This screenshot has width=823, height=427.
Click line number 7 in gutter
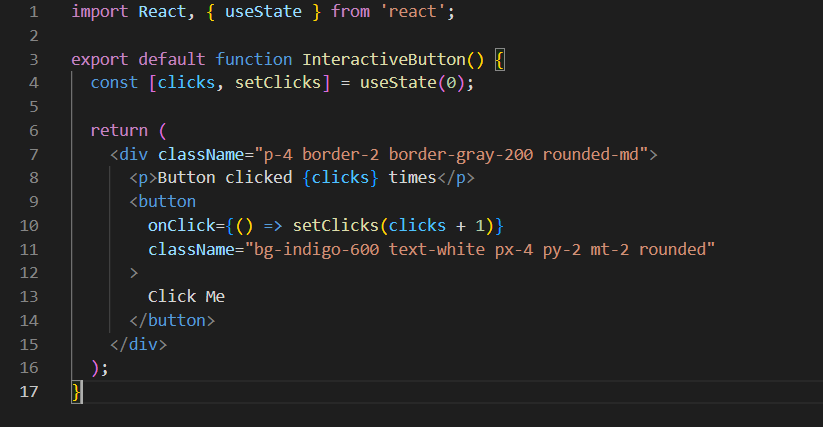point(34,154)
